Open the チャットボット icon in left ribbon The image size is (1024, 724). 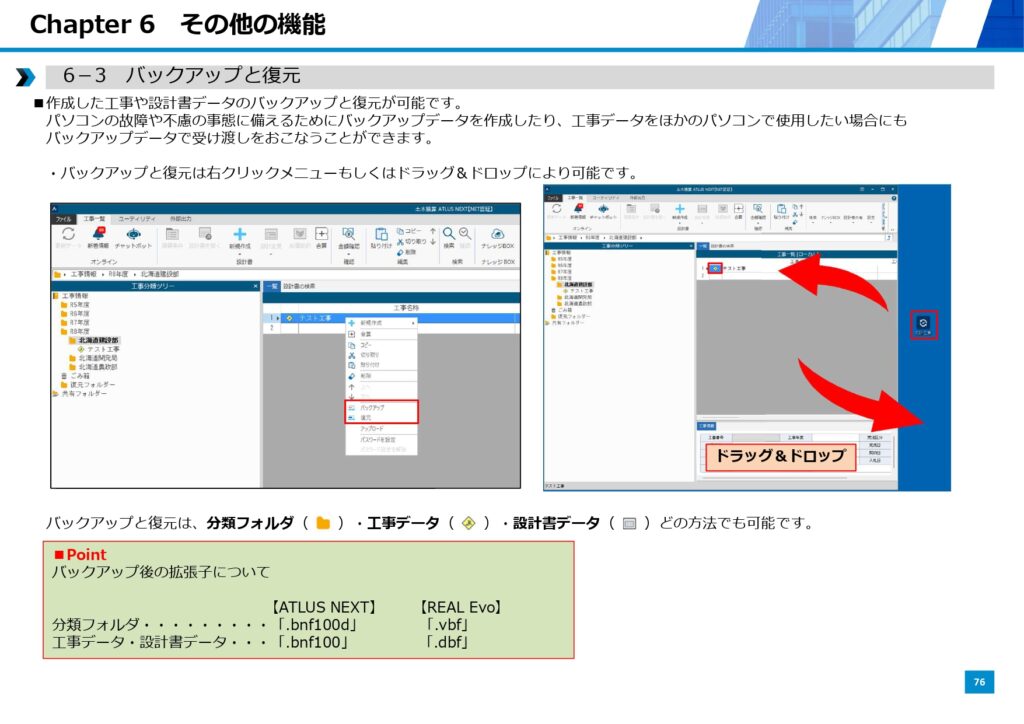tap(133, 234)
